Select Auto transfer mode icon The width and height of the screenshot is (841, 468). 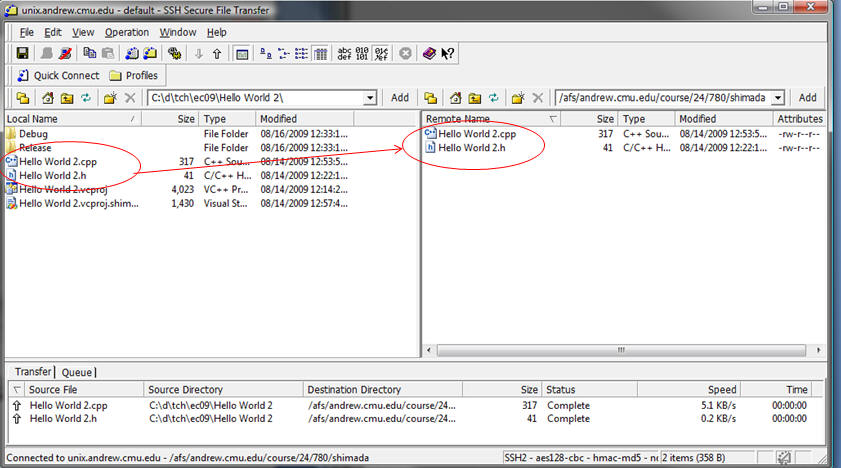point(381,53)
